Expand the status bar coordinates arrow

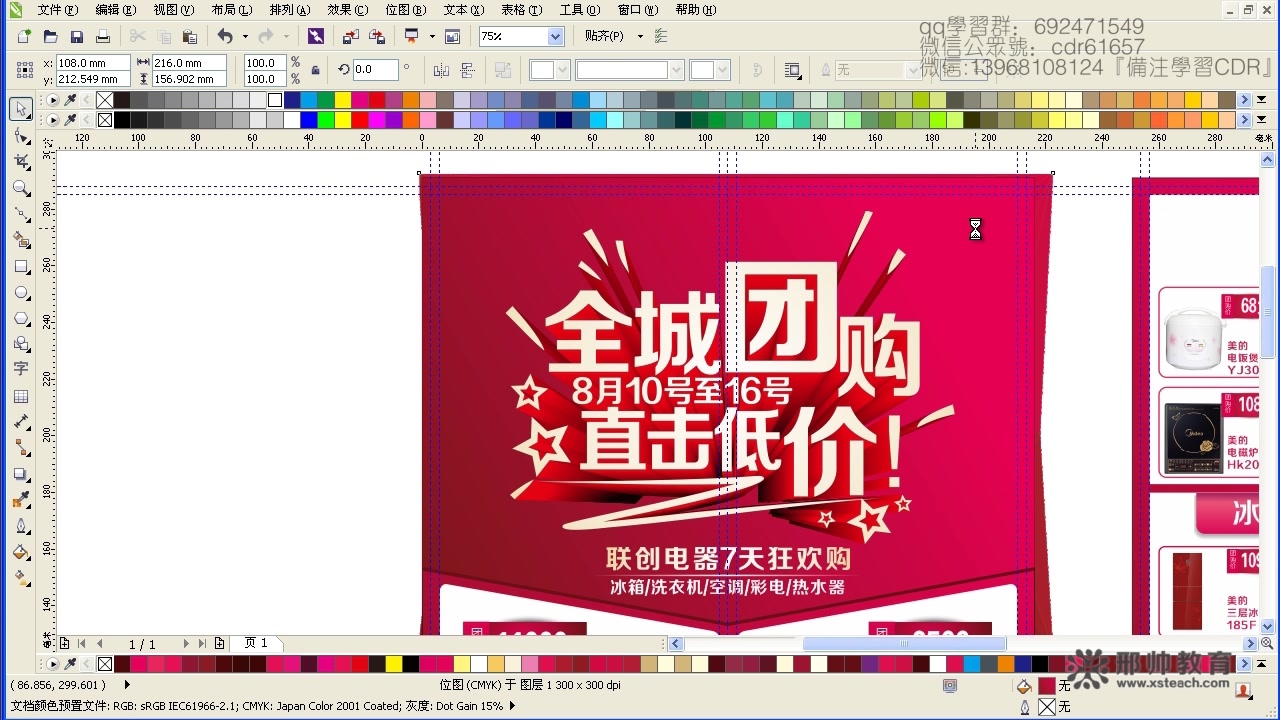pyautogui.click(x=127, y=685)
